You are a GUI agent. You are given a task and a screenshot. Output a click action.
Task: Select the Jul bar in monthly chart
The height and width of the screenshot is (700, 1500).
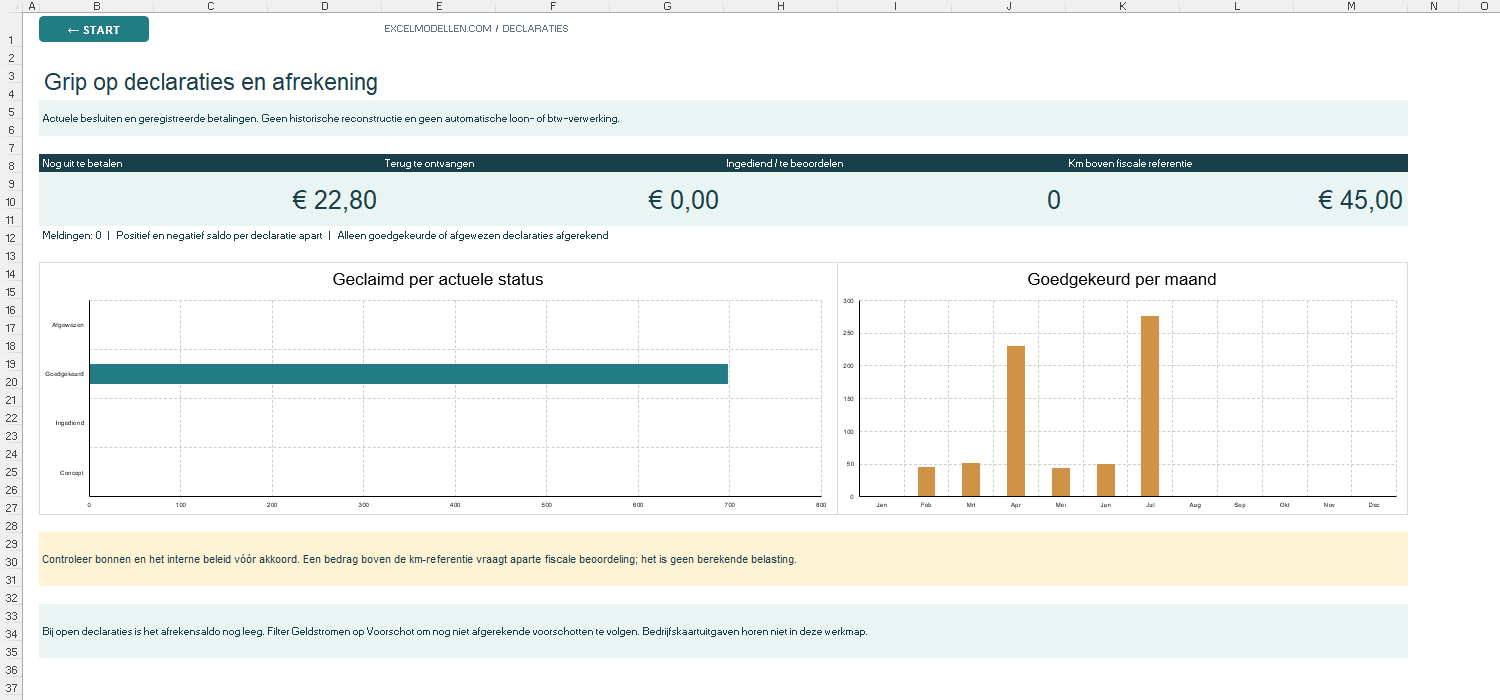(1150, 406)
